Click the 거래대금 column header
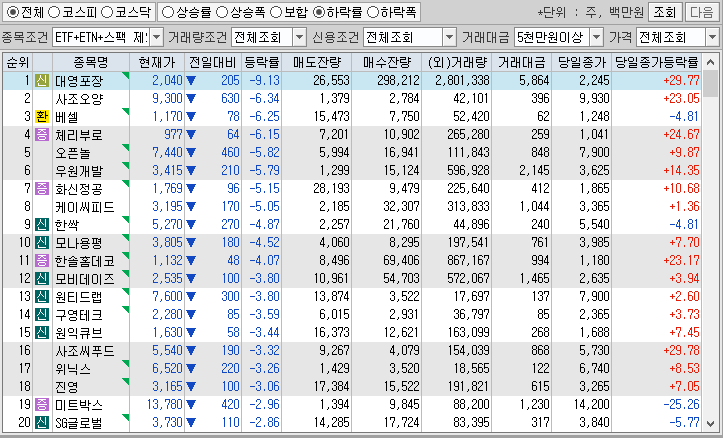723x438 pixels. pyautogui.click(x=522, y=62)
